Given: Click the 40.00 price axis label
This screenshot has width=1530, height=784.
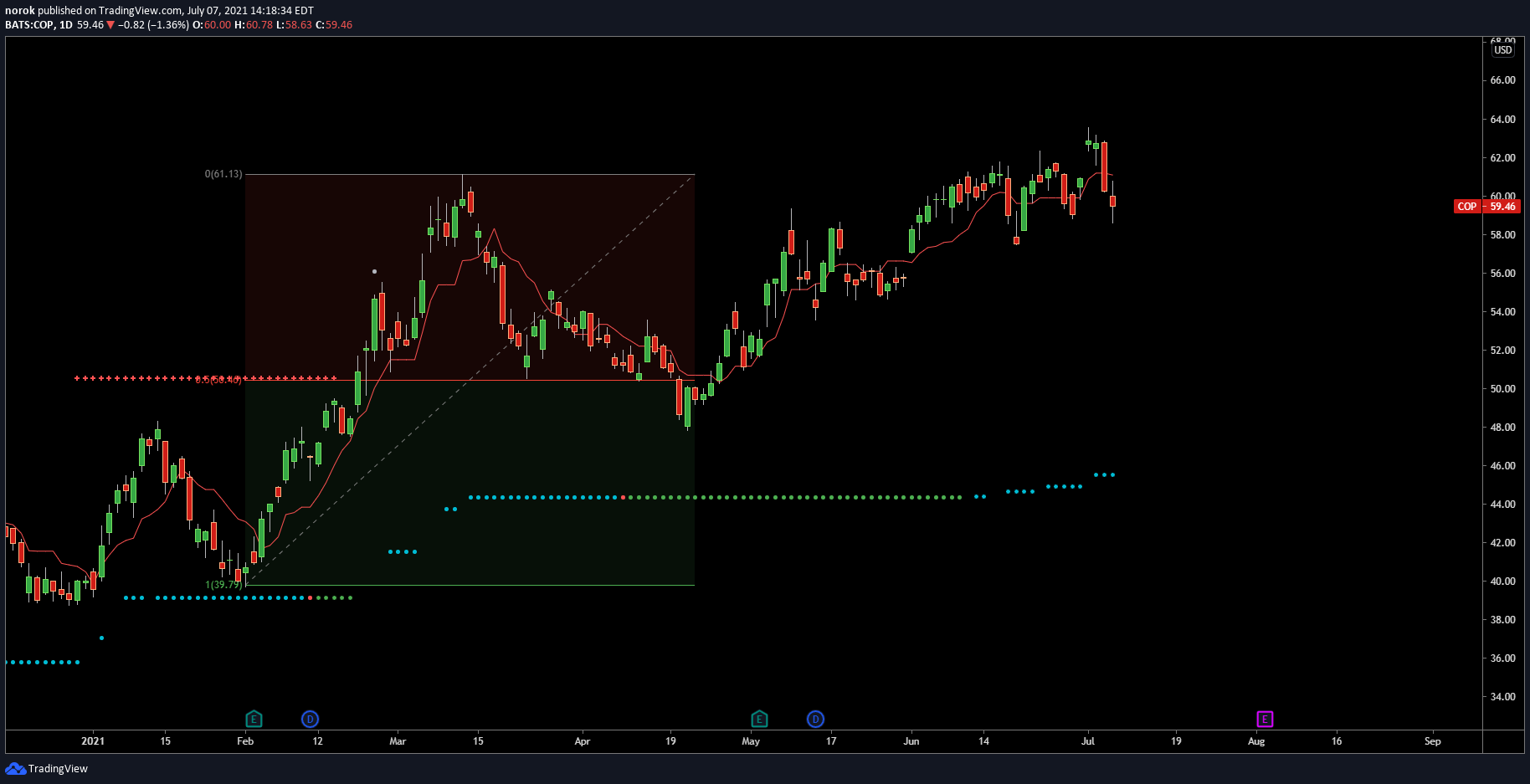Looking at the screenshot, I should [x=1502, y=582].
